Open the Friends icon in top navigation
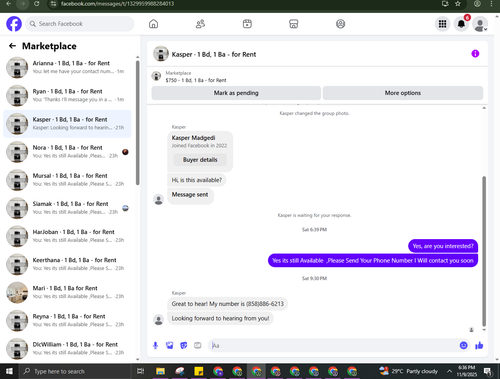The height and width of the screenshot is (379, 500). pyautogui.click(x=200, y=24)
